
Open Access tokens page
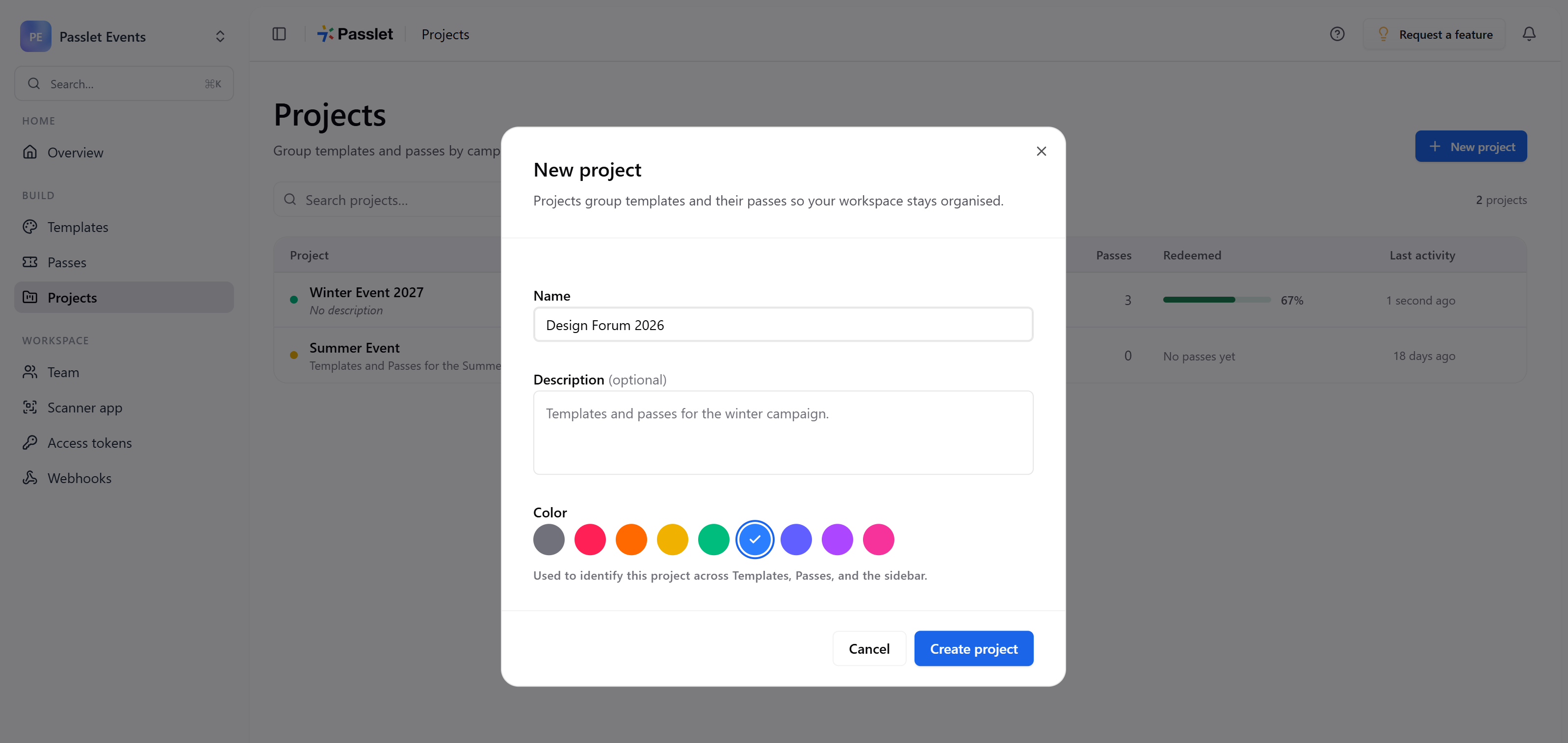[x=124, y=442]
